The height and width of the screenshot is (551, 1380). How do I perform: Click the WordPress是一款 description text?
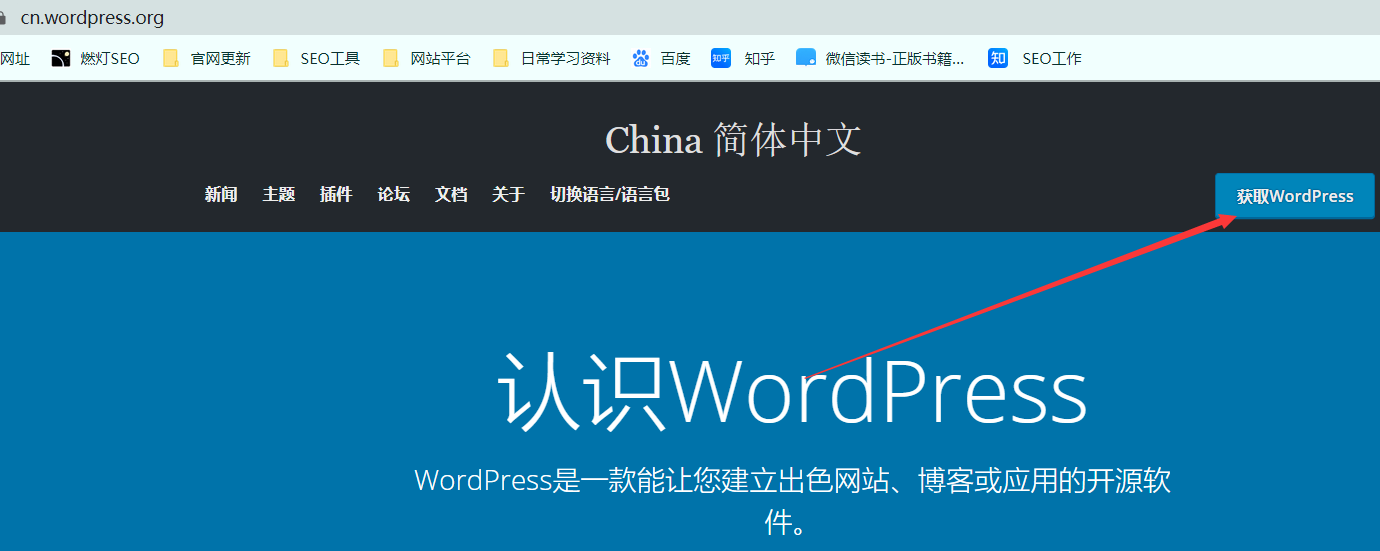pos(792,500)
